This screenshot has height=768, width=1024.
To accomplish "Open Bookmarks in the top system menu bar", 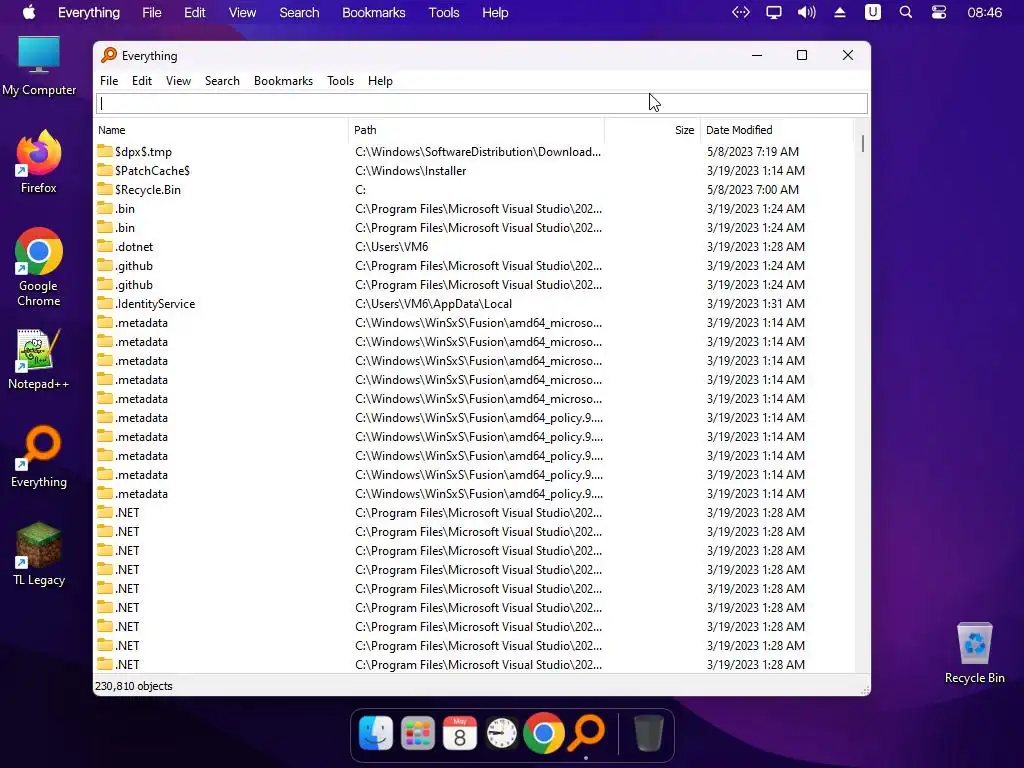I will (x=374, y=12).
